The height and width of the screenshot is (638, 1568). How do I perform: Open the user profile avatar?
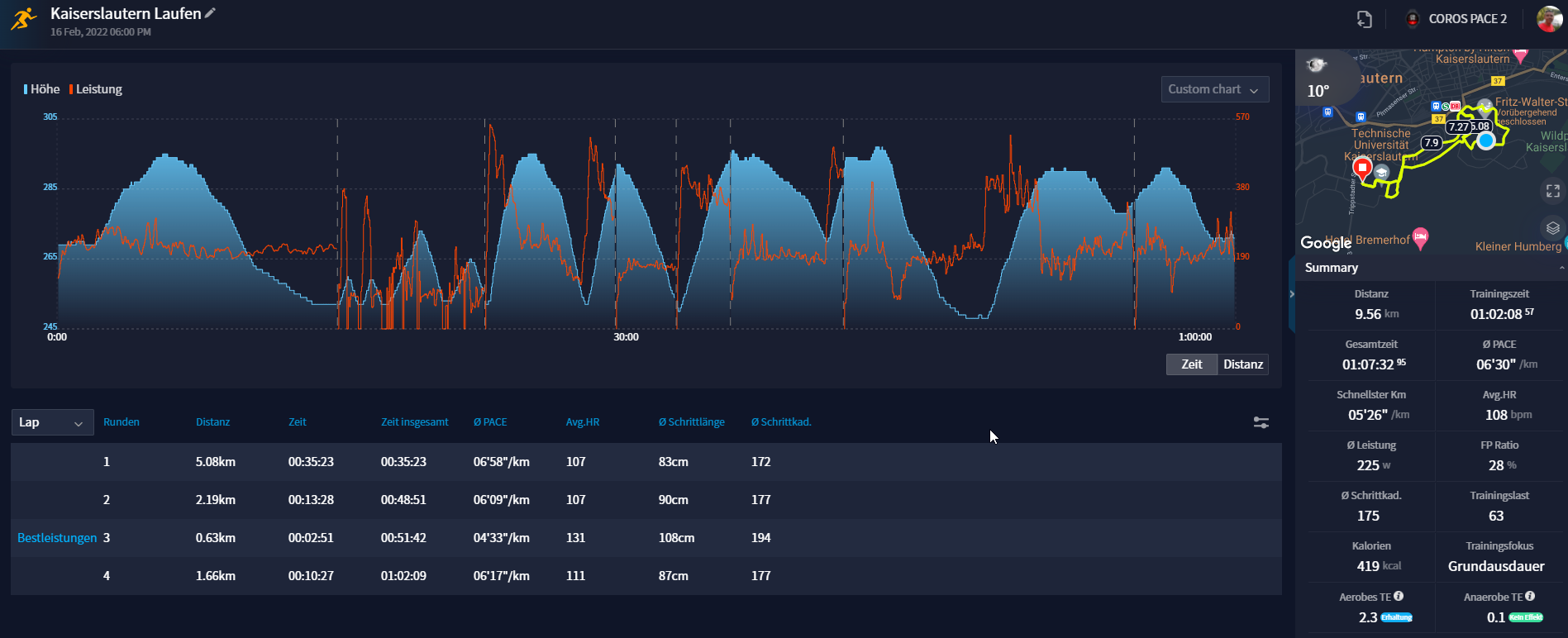point(1549,19)
